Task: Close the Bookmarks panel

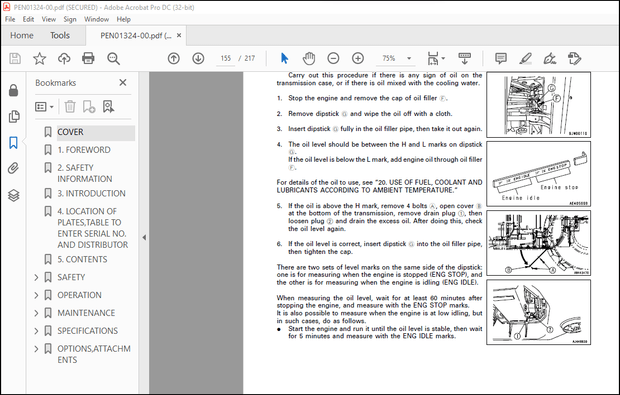Action: [x=123, y=82]
